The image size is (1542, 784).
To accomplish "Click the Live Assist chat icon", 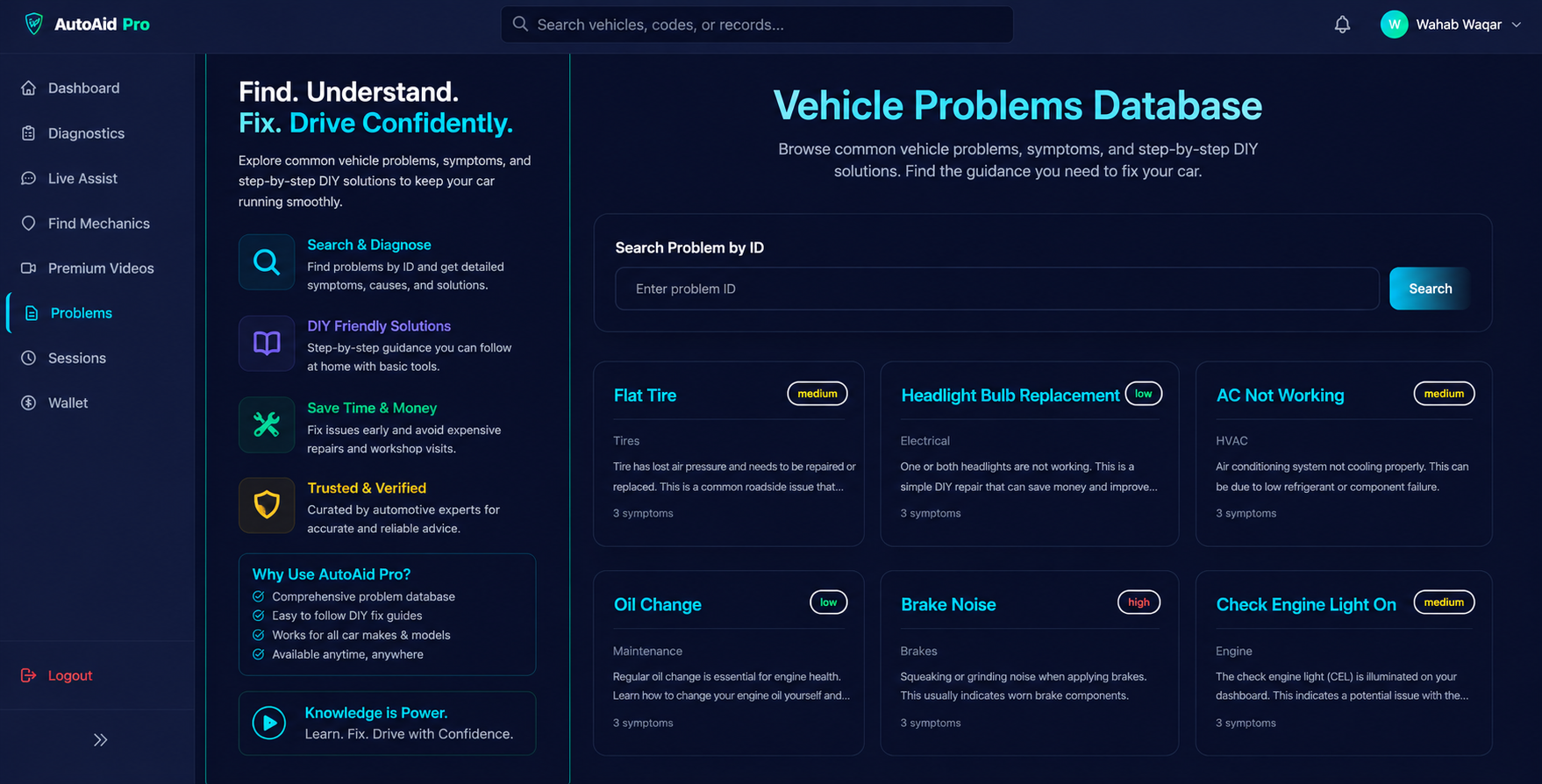I will pyautogui.click(x=29, y=178).
